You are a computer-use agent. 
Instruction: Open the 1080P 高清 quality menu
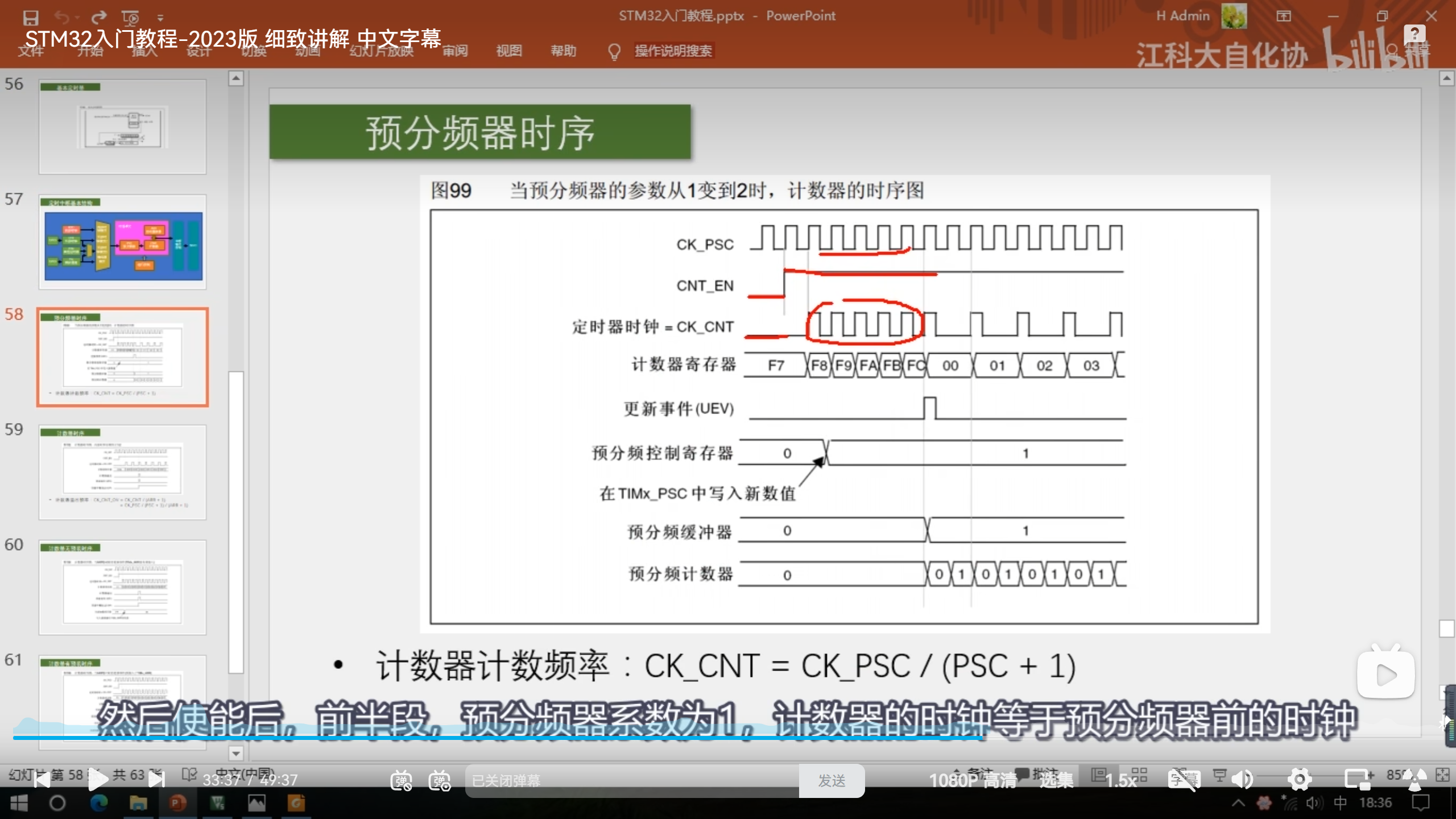(x=973, y=780)
